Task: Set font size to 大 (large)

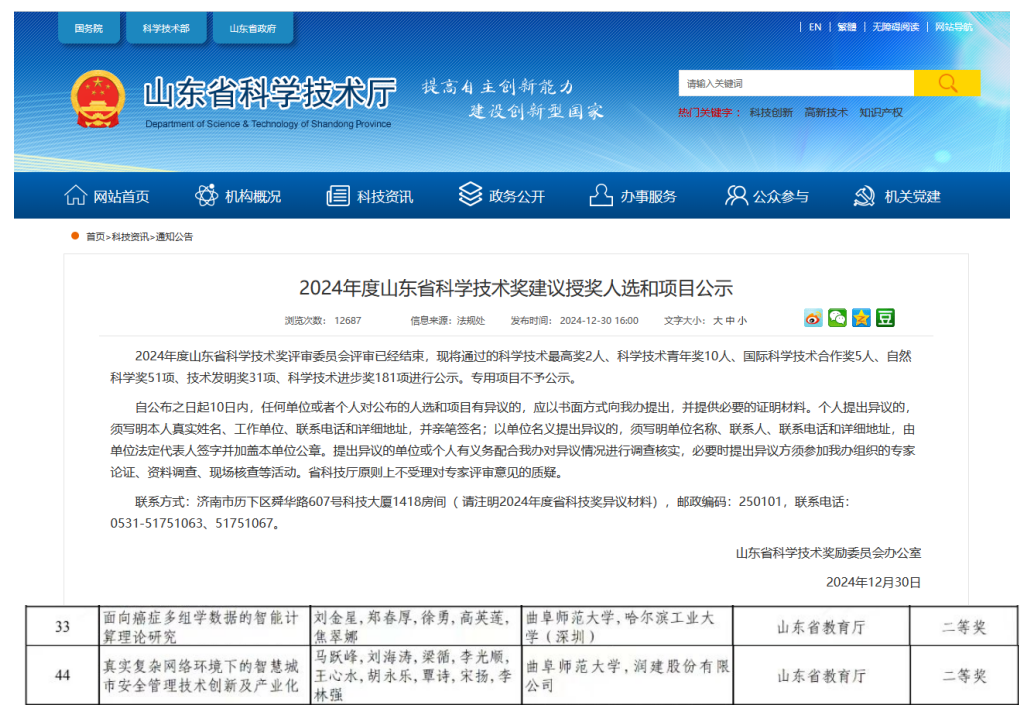Action: pos(717,321)
